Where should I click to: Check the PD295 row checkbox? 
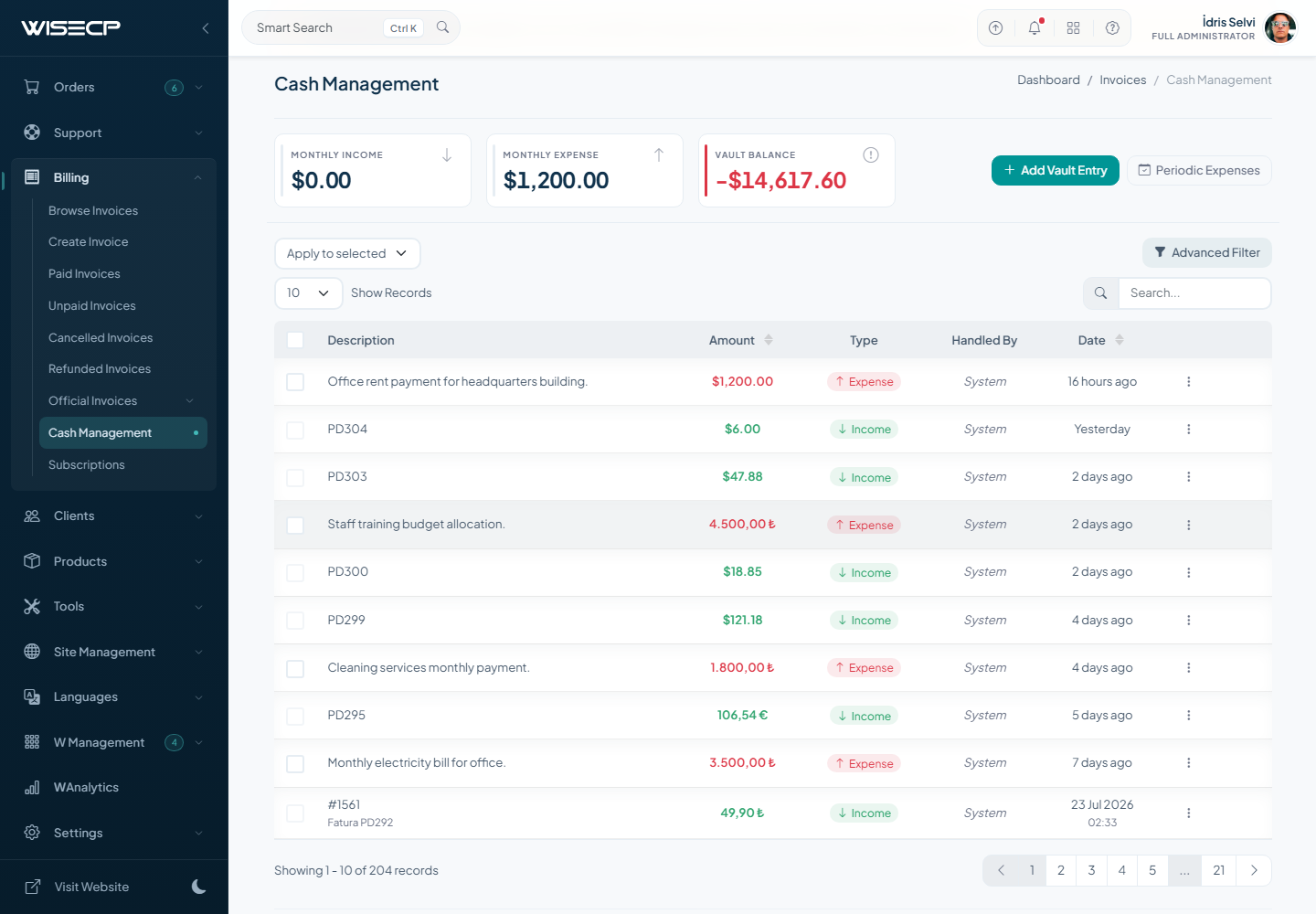coord(295,716)
